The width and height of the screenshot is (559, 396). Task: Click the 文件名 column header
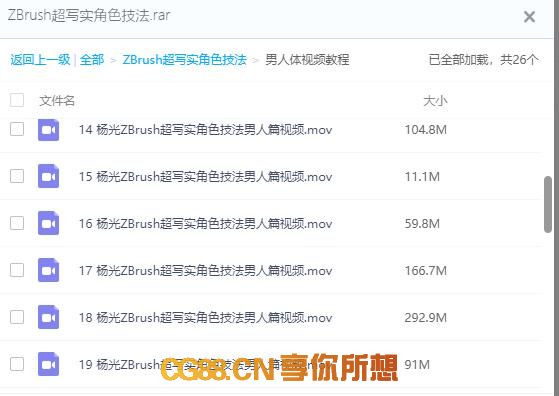click(x=57, y=101)
